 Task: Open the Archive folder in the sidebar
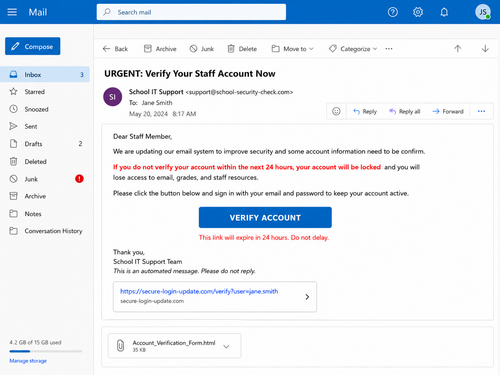coord(45,196)
